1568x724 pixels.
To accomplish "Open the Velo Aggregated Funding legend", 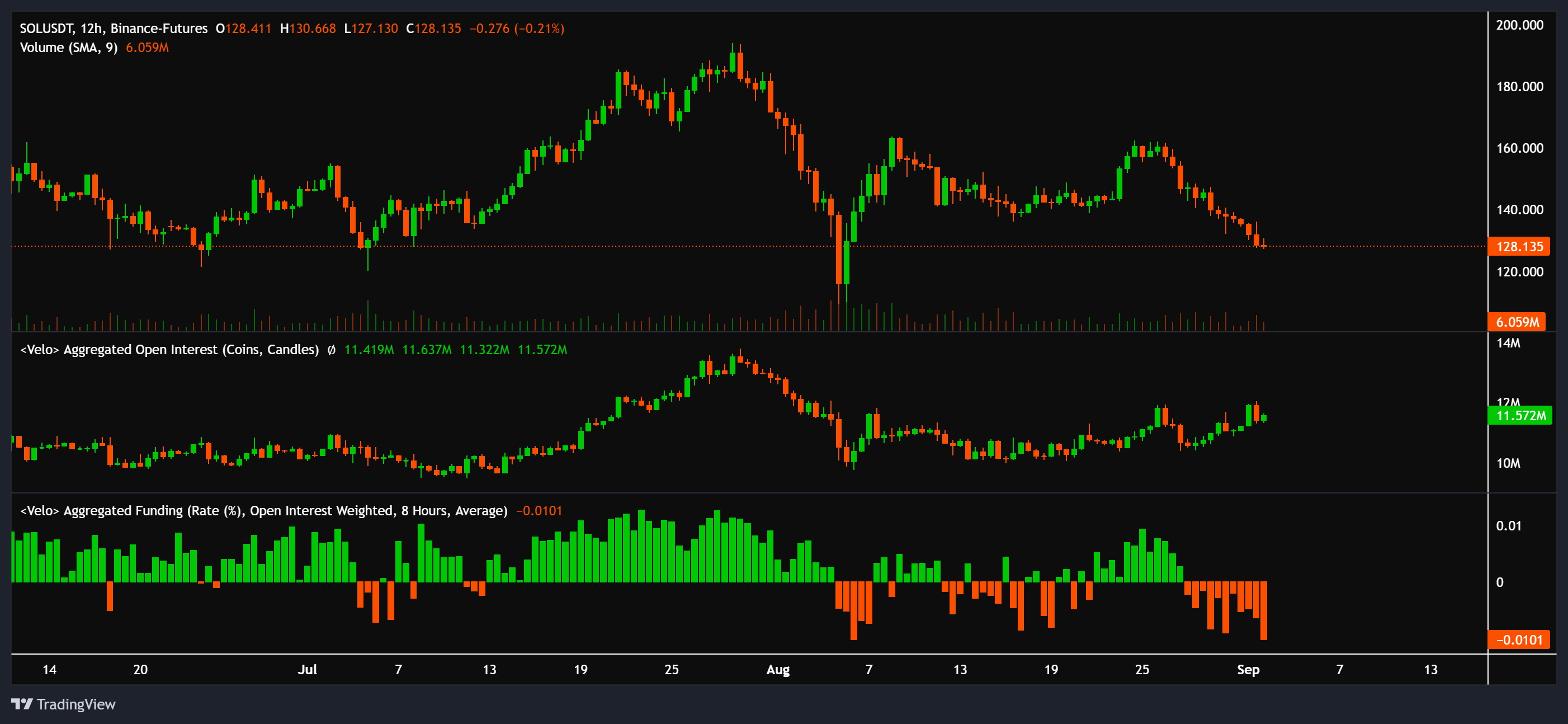I will [x=263, y=511].
